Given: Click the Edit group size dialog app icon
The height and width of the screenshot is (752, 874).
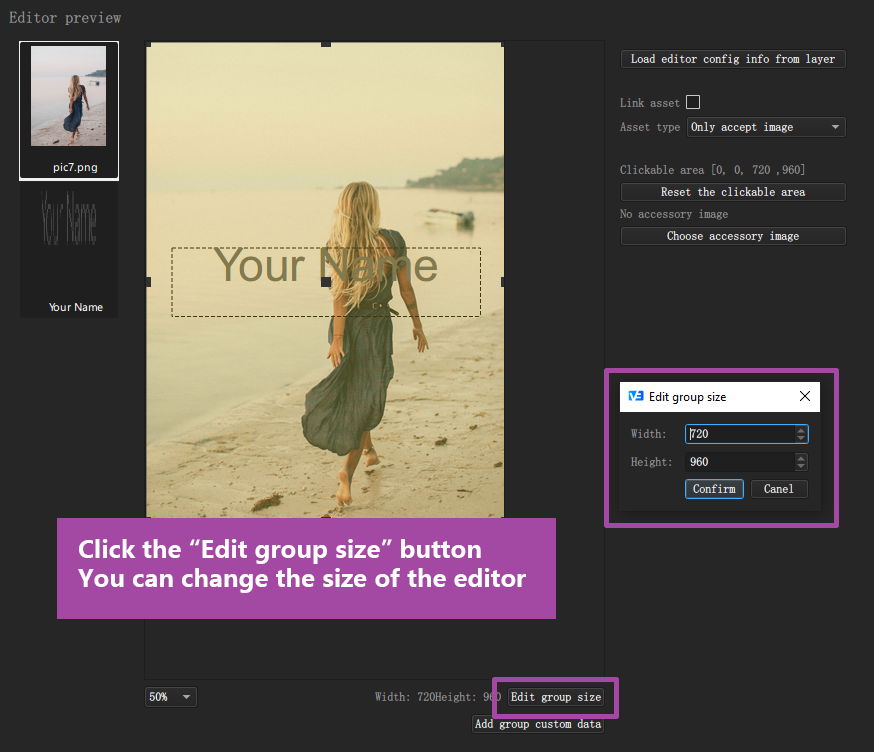Looking at the screenshot, I should (x=635, y=396).
